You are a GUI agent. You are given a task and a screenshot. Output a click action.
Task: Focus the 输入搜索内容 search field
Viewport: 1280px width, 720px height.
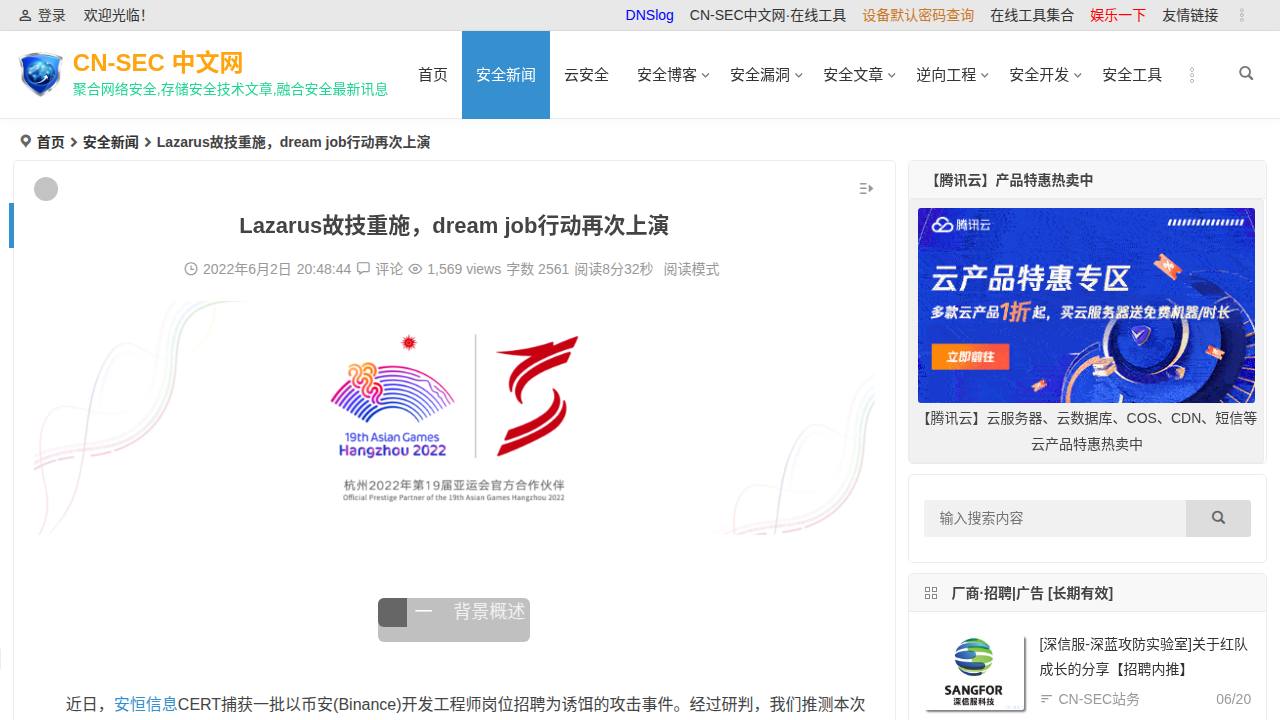pos(1055,518)
